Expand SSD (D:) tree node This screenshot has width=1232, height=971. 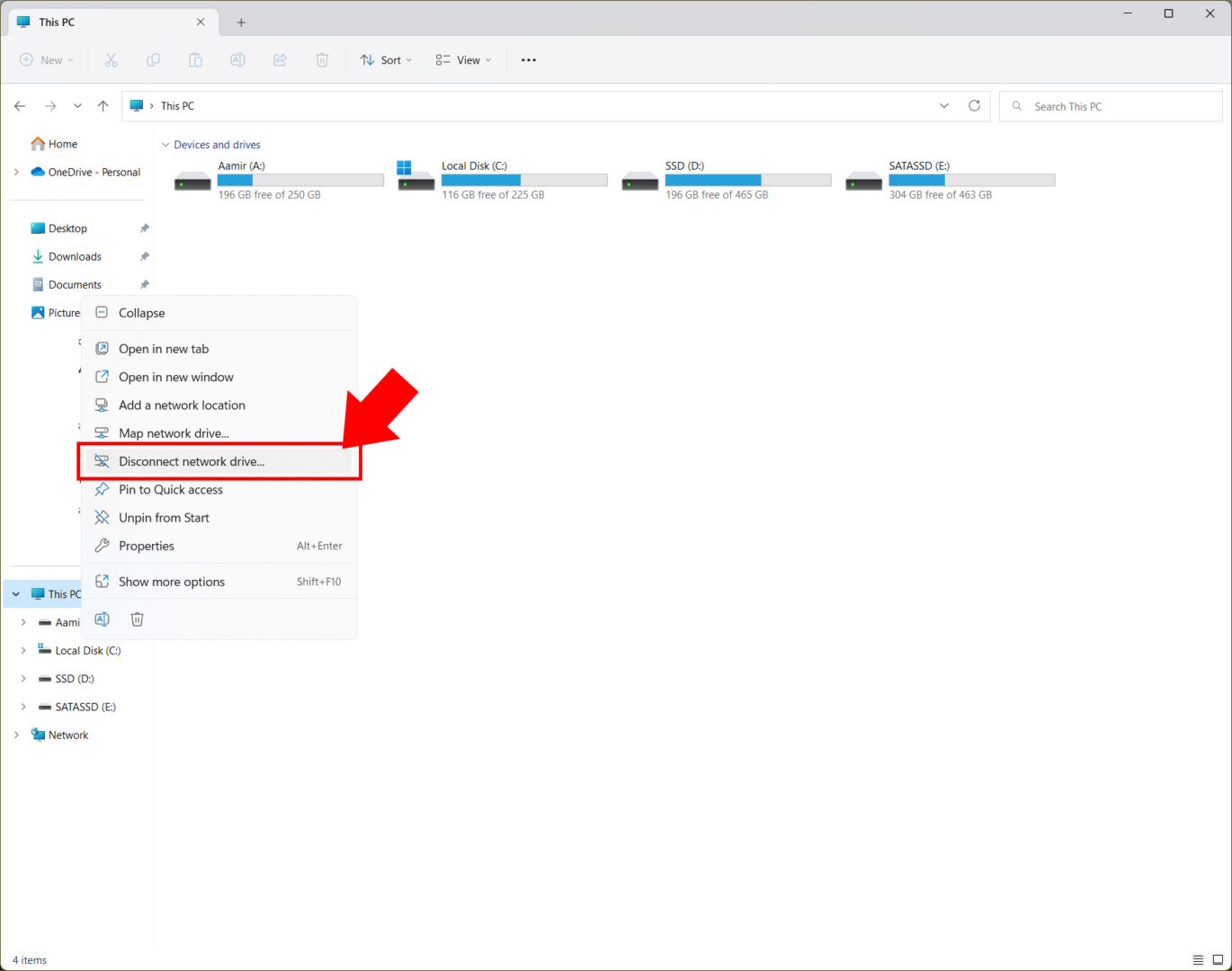click(x=23, y=679)
